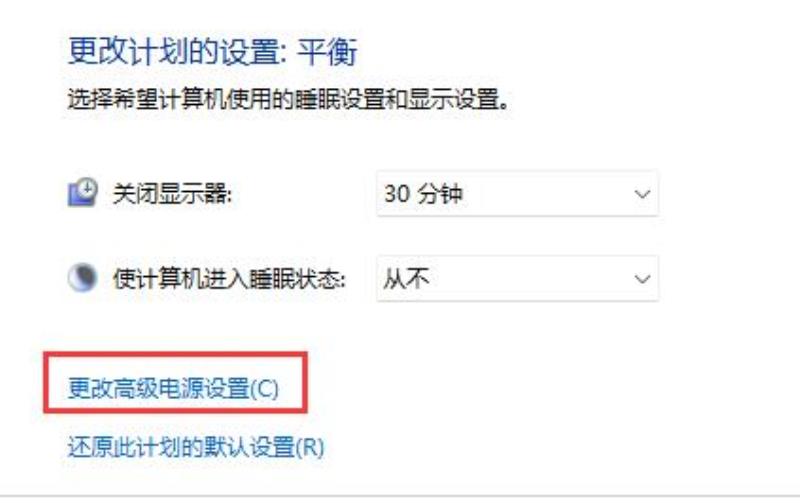Click the 关闭显示器 label text
800x503 pixels.
[x=172, y=194]
